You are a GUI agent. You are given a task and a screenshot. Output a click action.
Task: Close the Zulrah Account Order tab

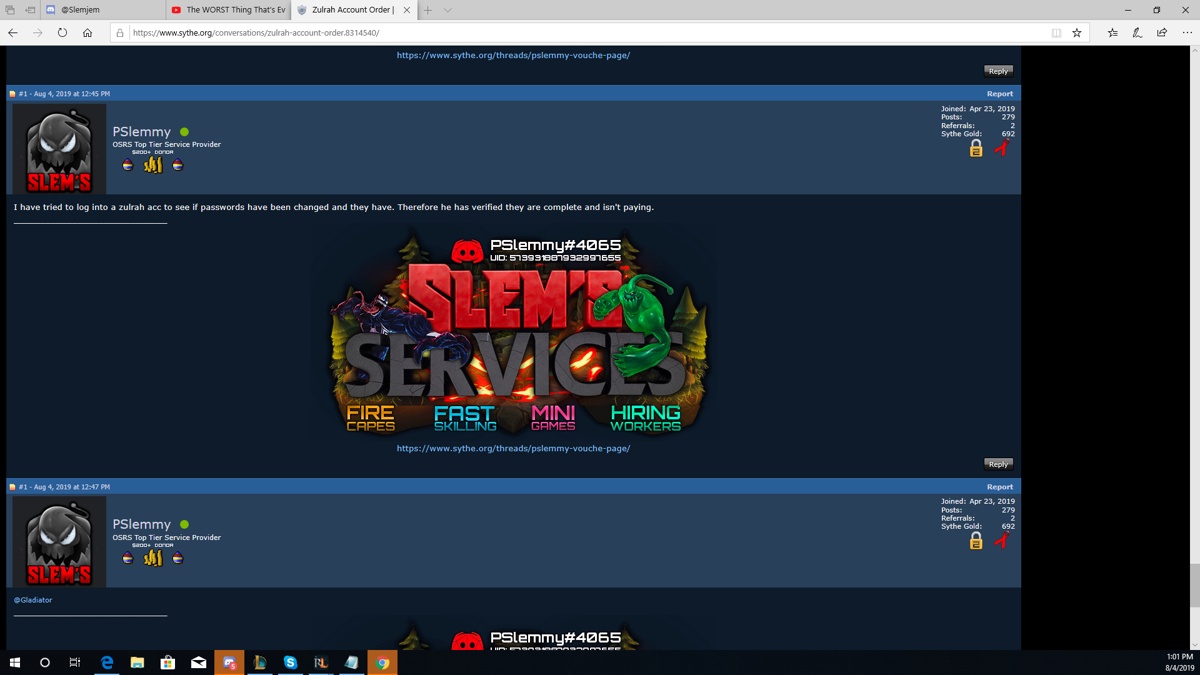(407, 10)
